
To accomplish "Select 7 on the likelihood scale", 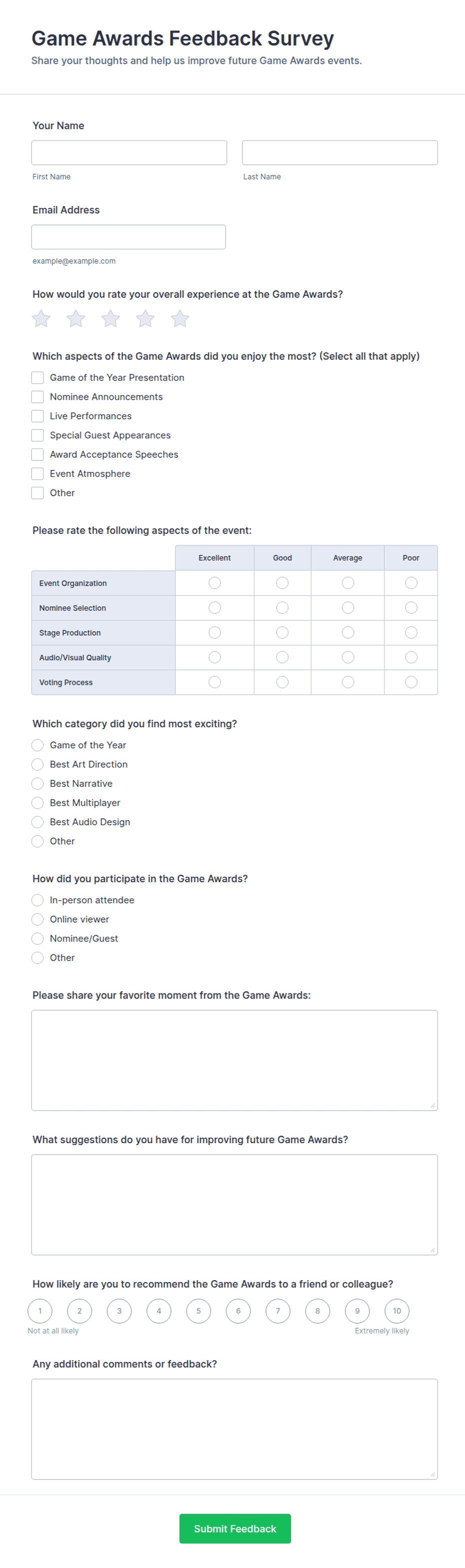I will (277, 1311).
